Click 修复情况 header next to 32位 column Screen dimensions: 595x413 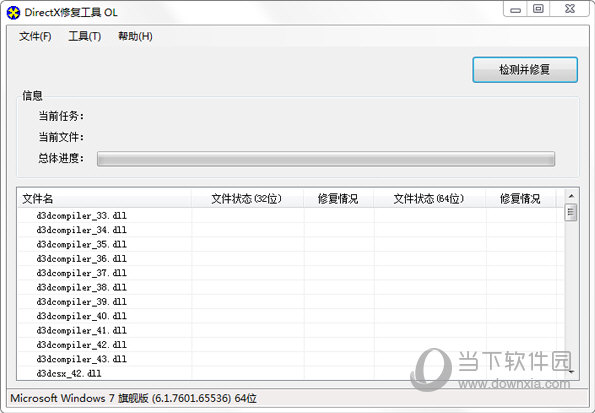[x=338, y=199]
